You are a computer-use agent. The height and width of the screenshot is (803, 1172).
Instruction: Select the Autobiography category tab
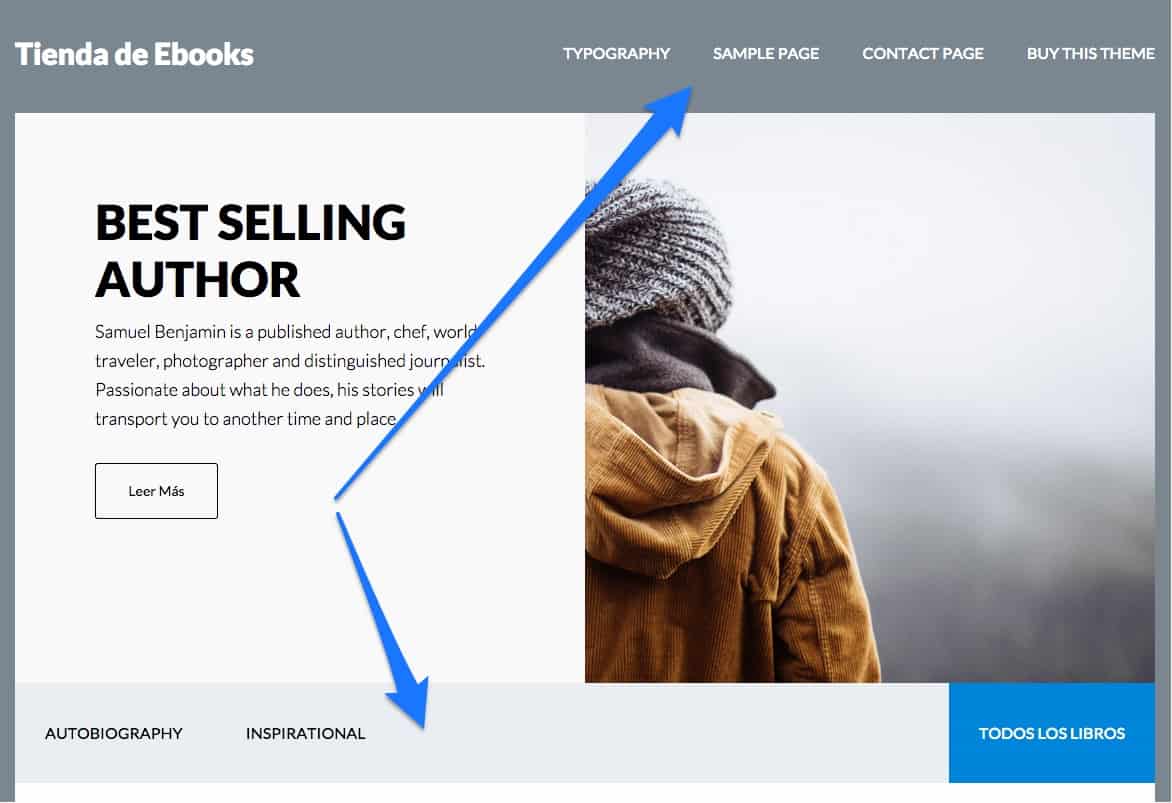[114, 733]
